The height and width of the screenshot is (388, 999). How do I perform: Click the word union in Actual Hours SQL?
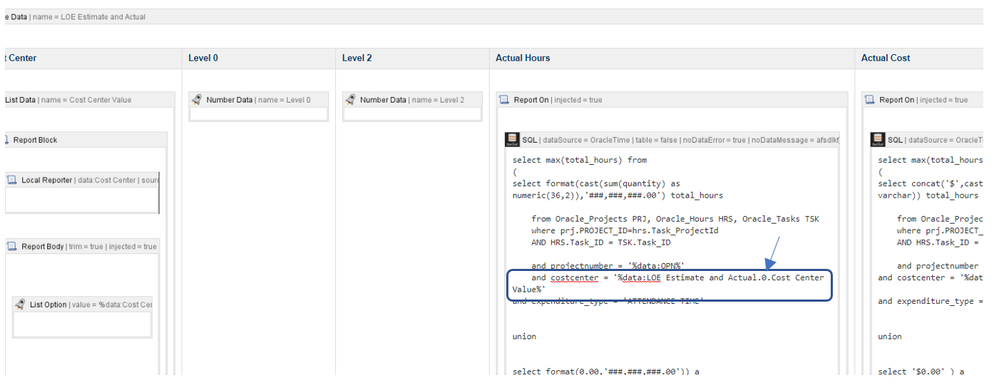click(524, 336)
